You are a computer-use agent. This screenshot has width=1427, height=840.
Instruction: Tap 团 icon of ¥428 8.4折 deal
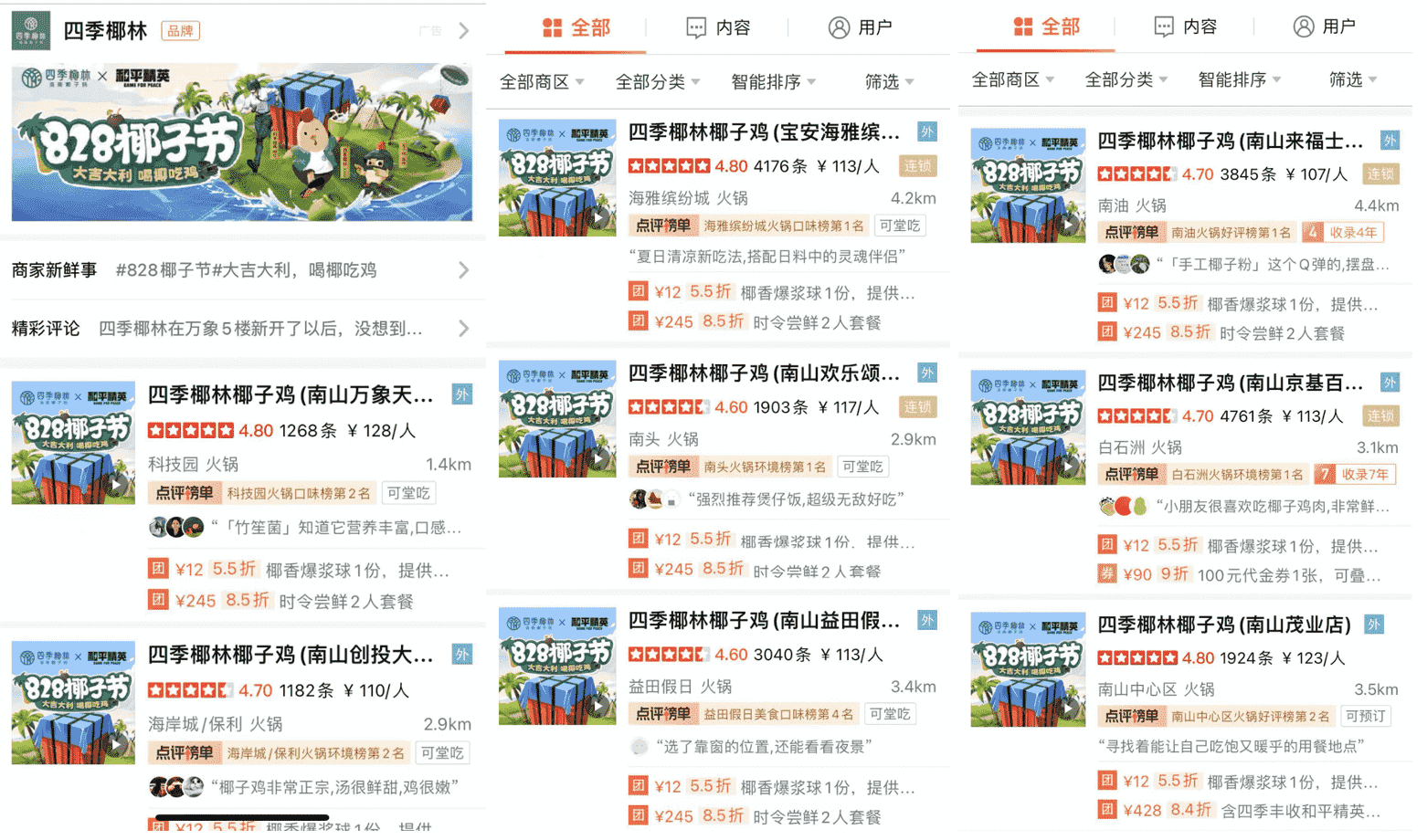[x=1107, y=810]
